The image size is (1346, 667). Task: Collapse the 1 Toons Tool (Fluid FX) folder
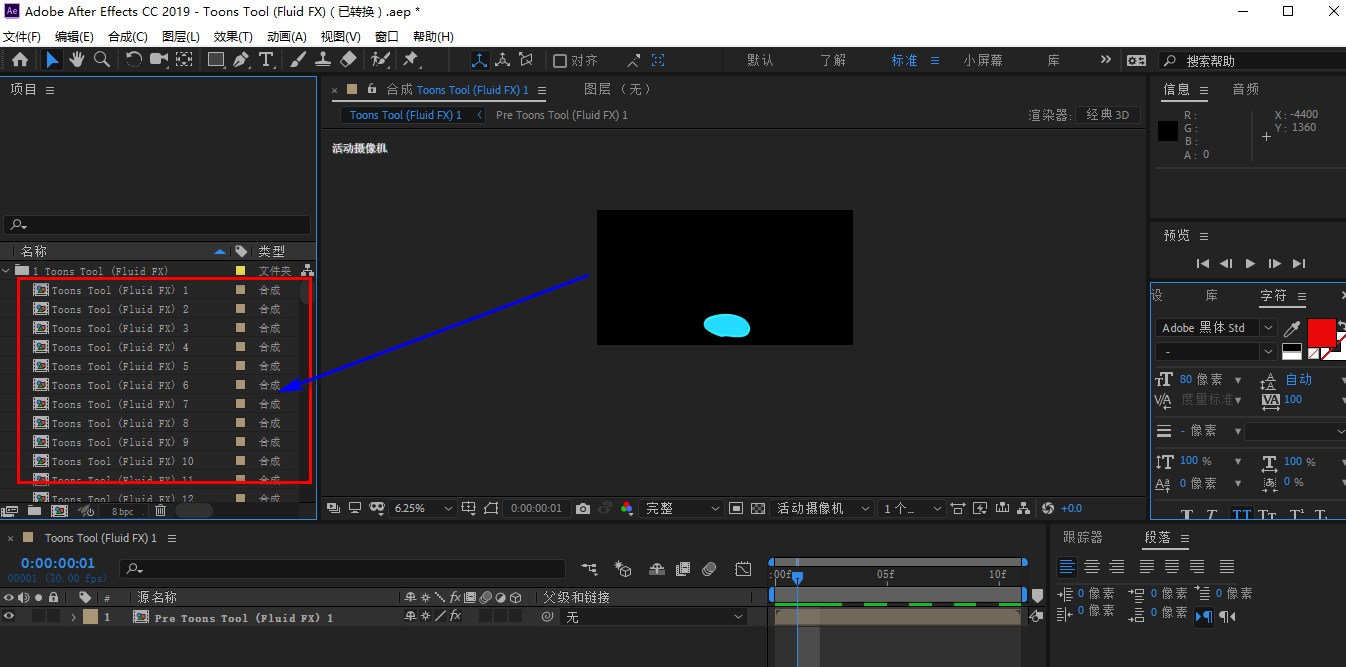[x=7, y=271]
